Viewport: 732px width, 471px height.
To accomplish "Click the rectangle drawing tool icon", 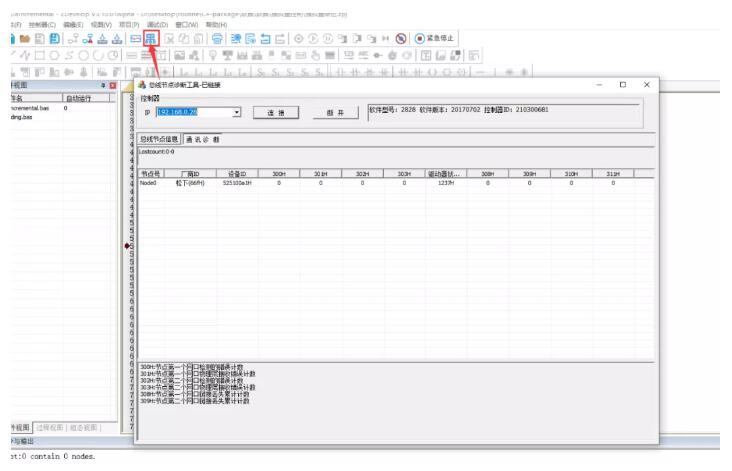I will click(40, 56).
